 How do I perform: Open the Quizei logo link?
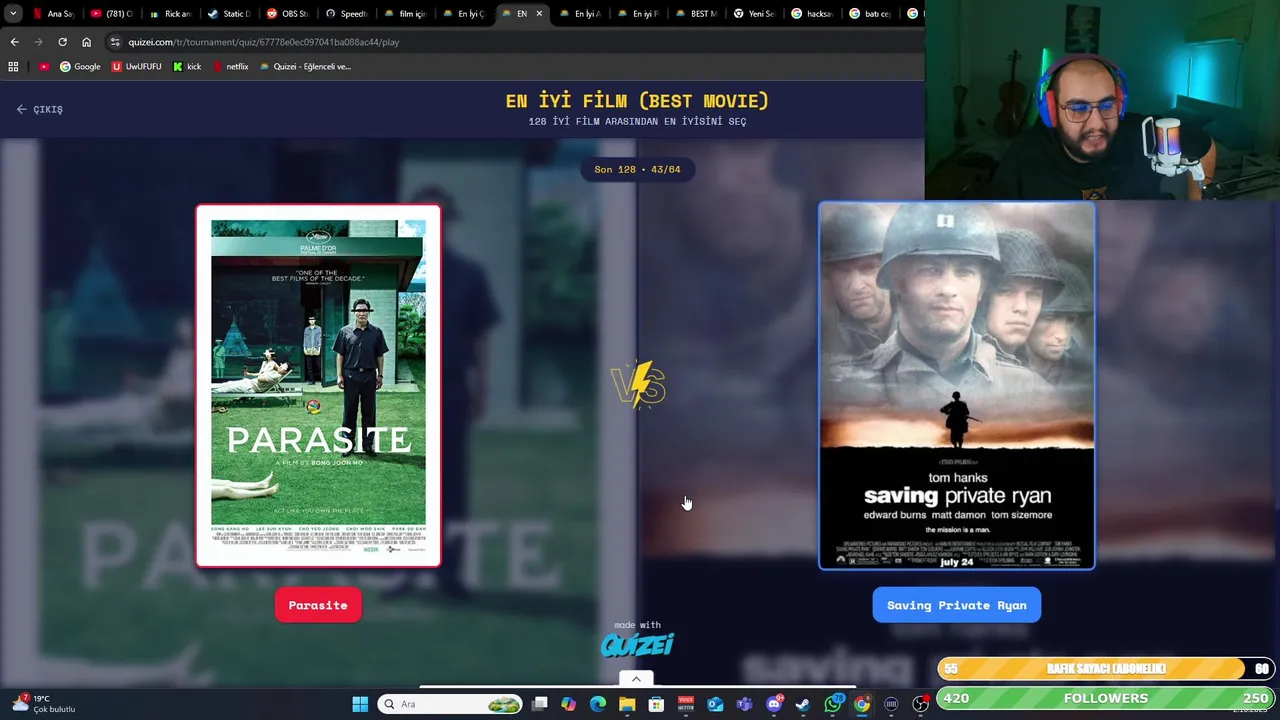point(637,644)
